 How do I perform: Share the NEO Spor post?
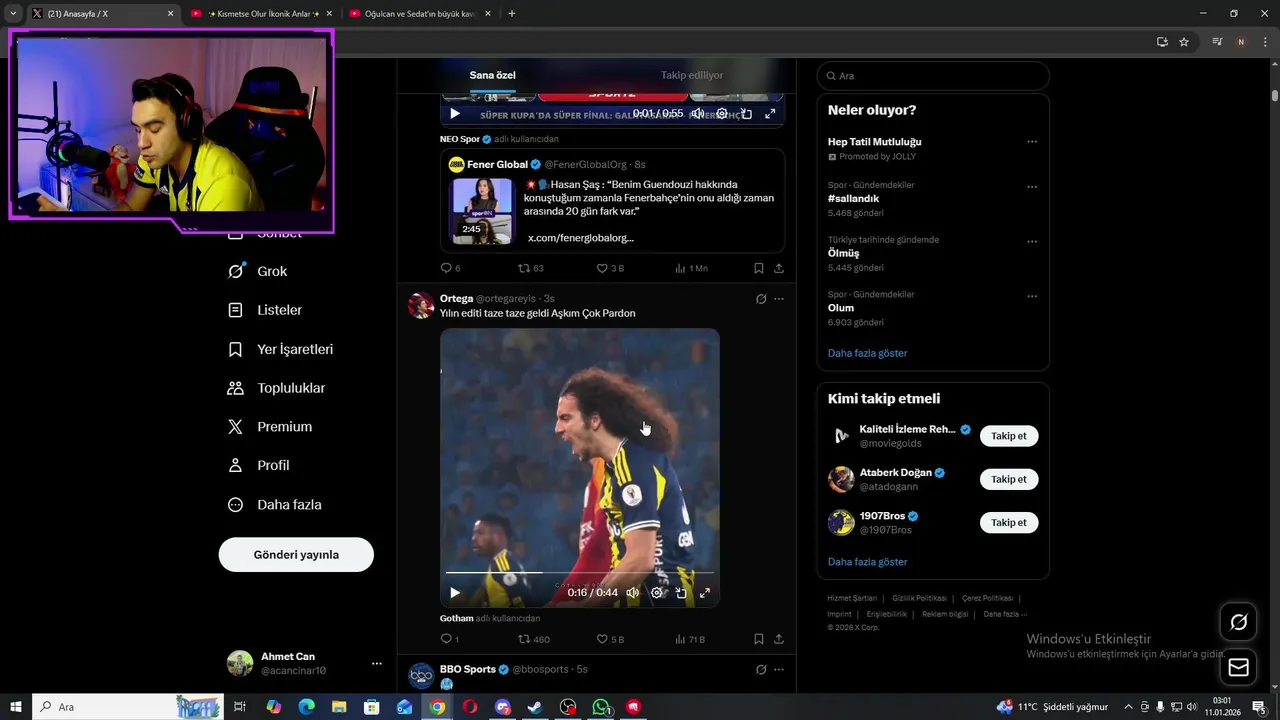click(x=779, y=268)
